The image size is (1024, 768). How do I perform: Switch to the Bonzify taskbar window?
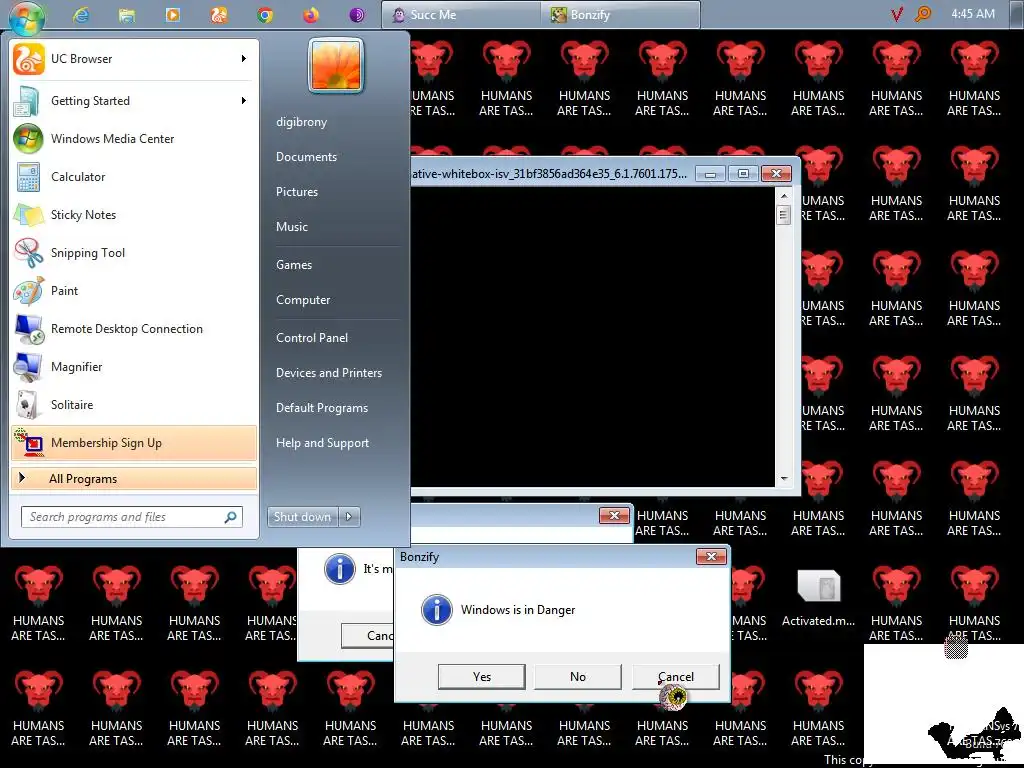coord(620,14)
